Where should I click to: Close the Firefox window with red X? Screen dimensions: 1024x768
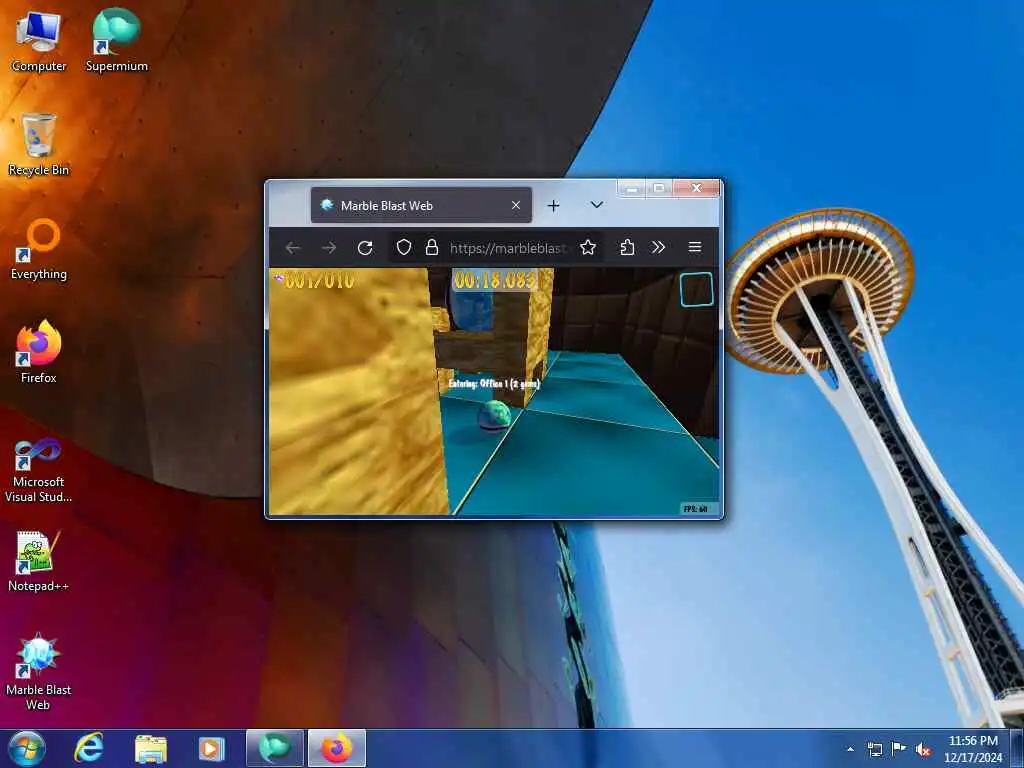[x=696, y=188]
